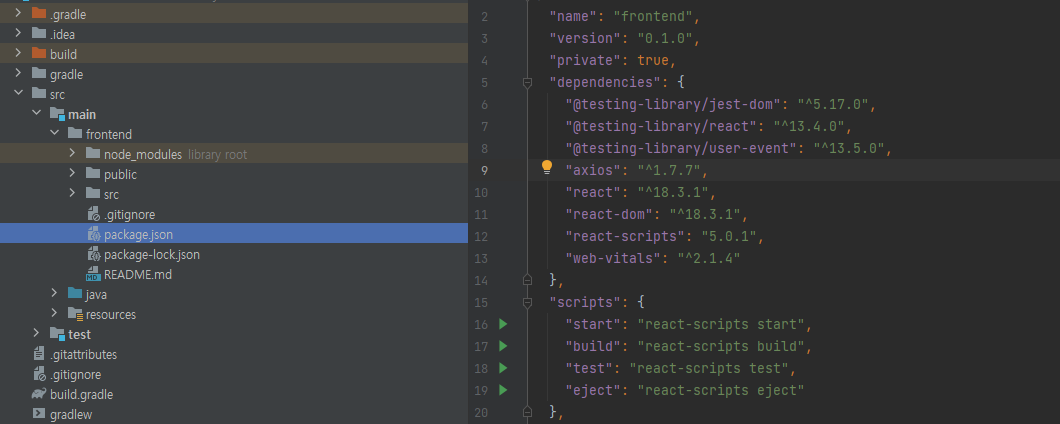Viewport: 1060px width, 424px height.
Task: Click the "@testing-library/user-event" key
Action: (x=681, y=148)
